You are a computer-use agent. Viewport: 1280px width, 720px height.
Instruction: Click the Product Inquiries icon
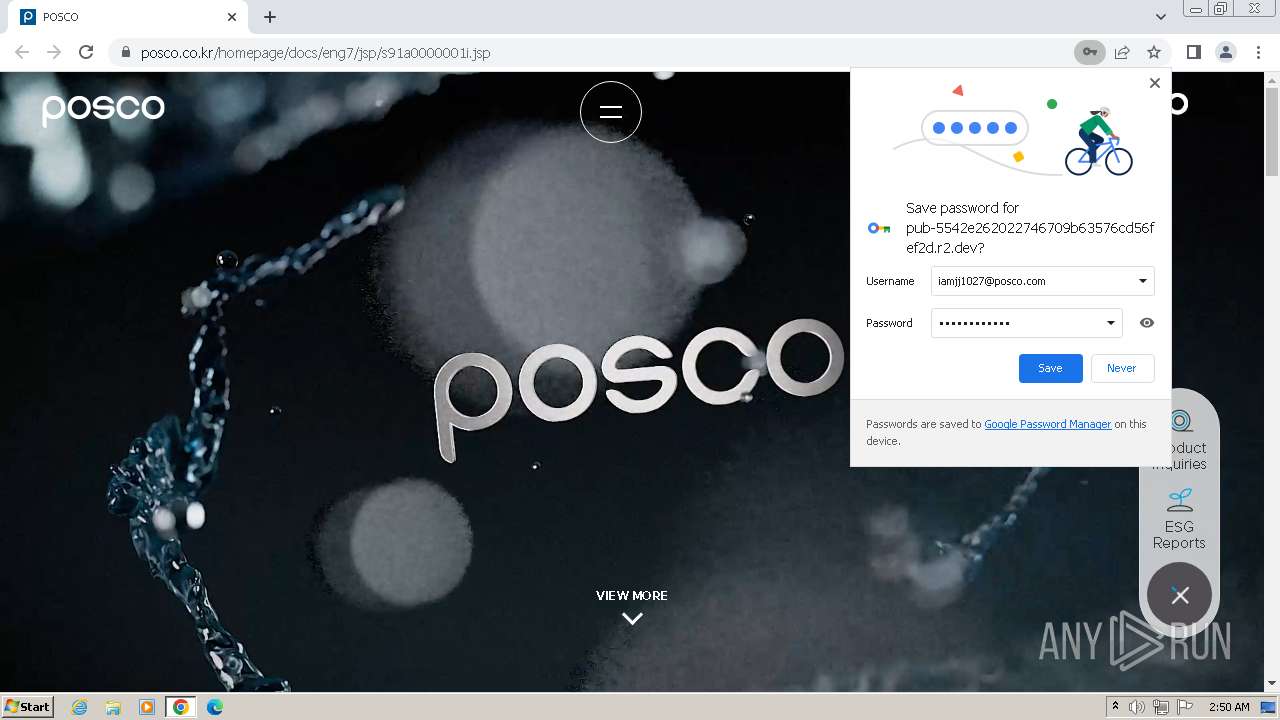tap(1181, 421)
